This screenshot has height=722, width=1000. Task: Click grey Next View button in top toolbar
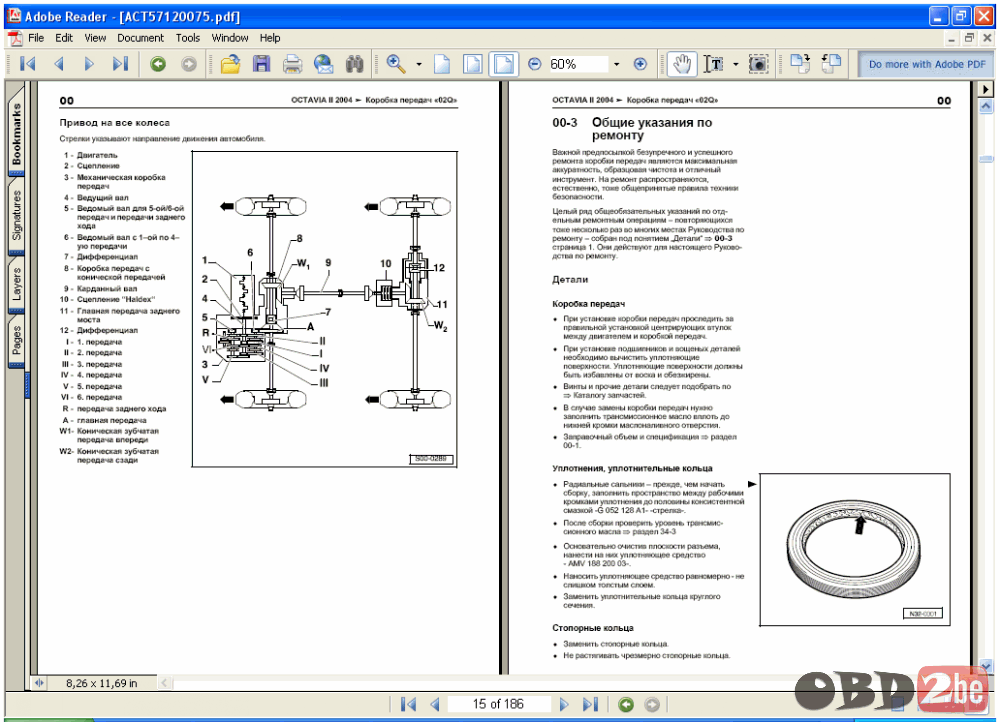pos(189,64)
